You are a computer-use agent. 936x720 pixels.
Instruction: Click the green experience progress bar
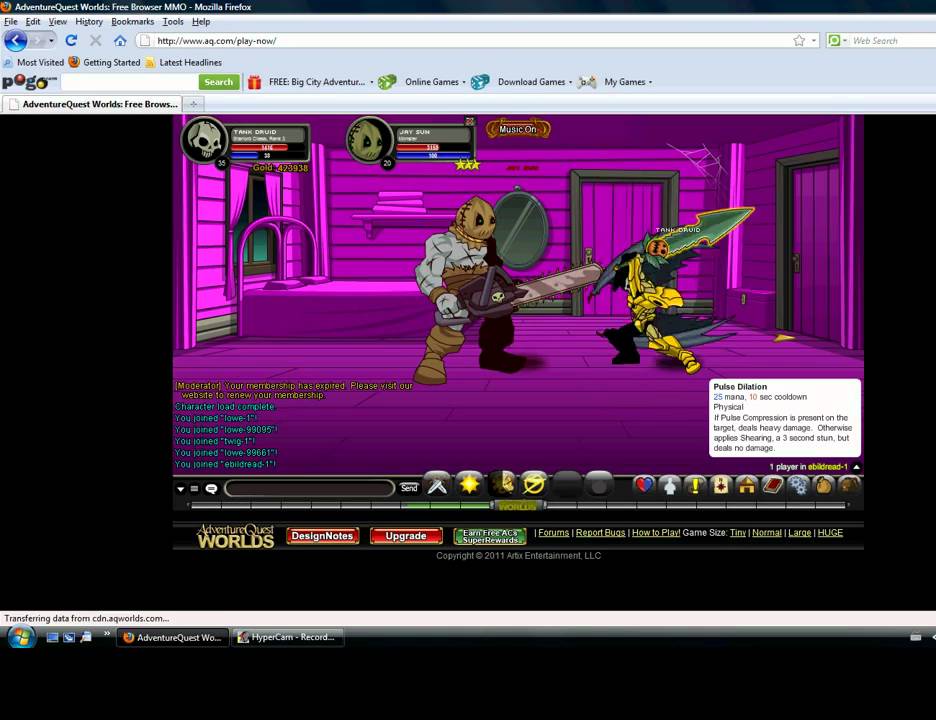coord(518,505)
